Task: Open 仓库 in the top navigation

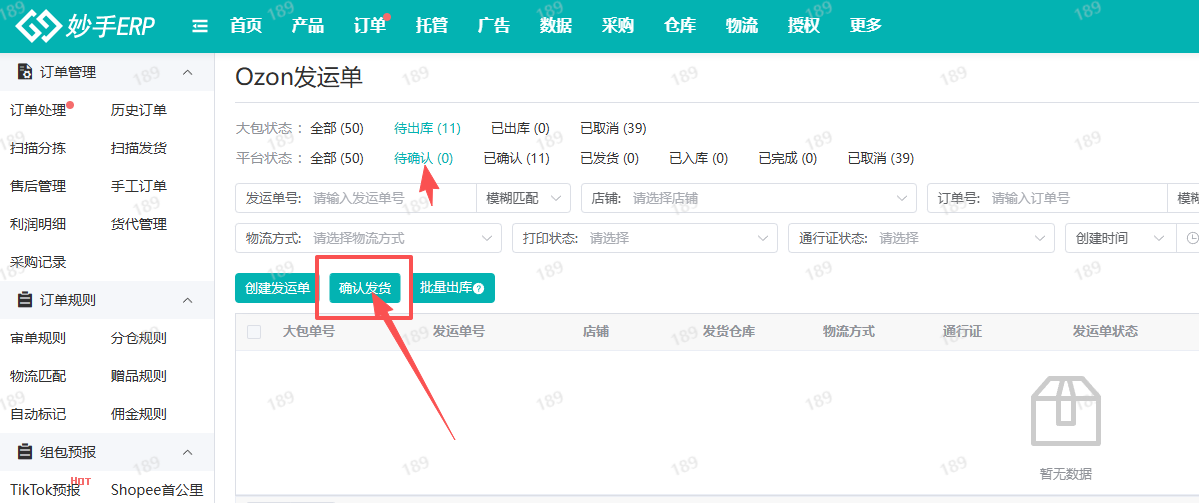Action: (680, 25)
